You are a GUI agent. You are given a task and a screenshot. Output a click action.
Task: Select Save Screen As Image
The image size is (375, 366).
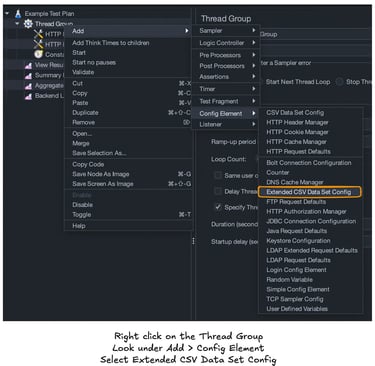click(x=128, y=184)
